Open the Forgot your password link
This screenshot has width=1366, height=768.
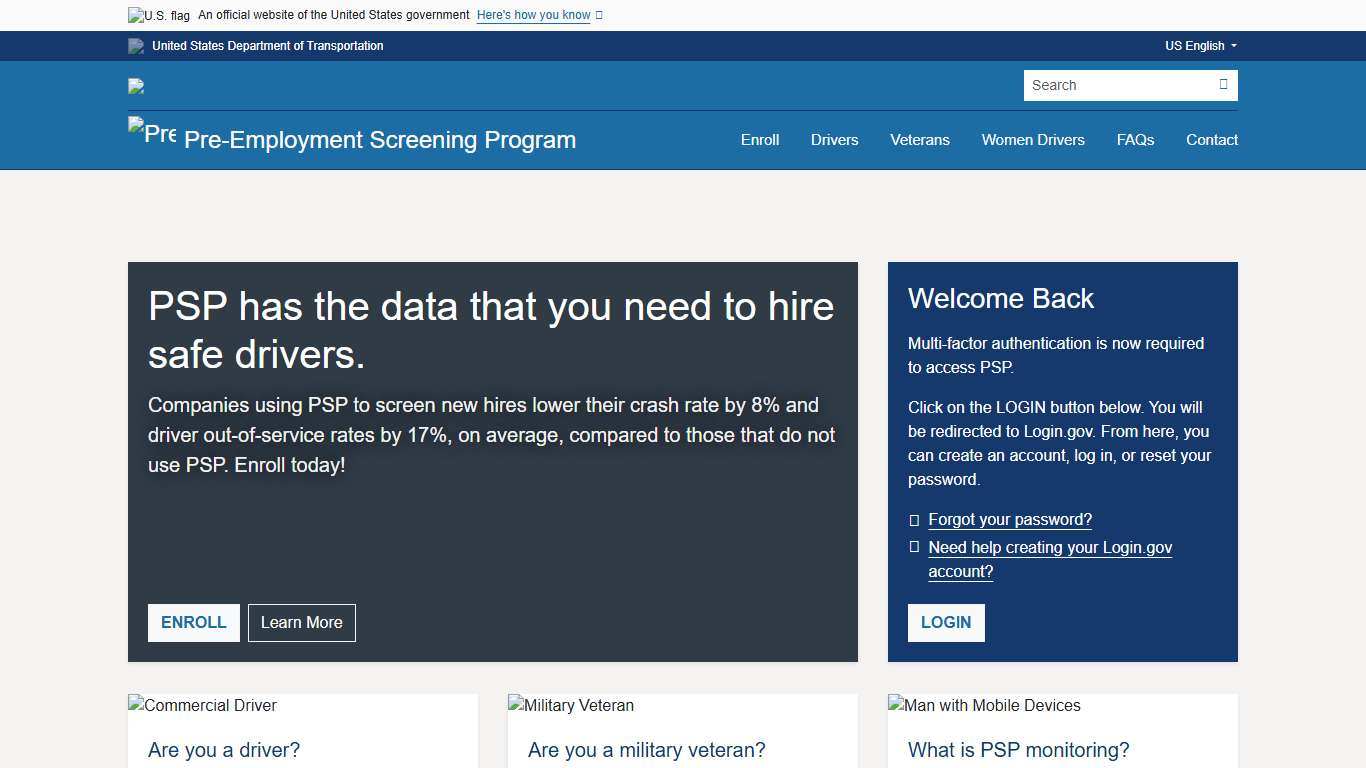click(x=1010, y=520)
